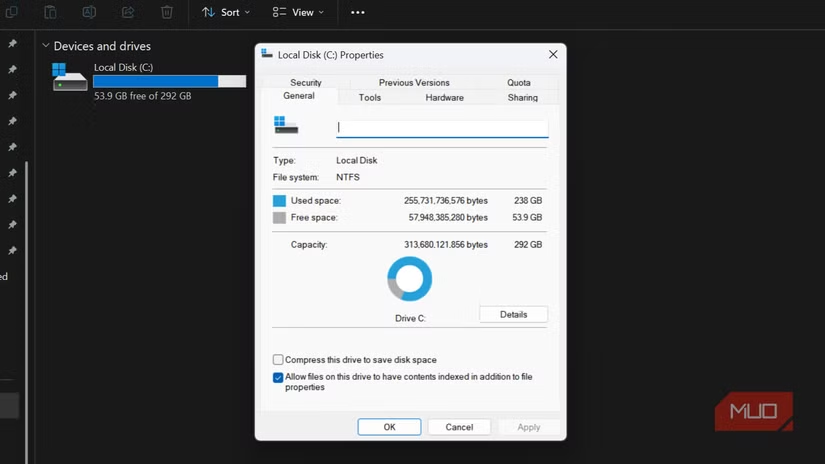The width and height of the screenshot is (825, 464).
Task: Click the donut chart for Drive C
Action: tap(409, 279)
